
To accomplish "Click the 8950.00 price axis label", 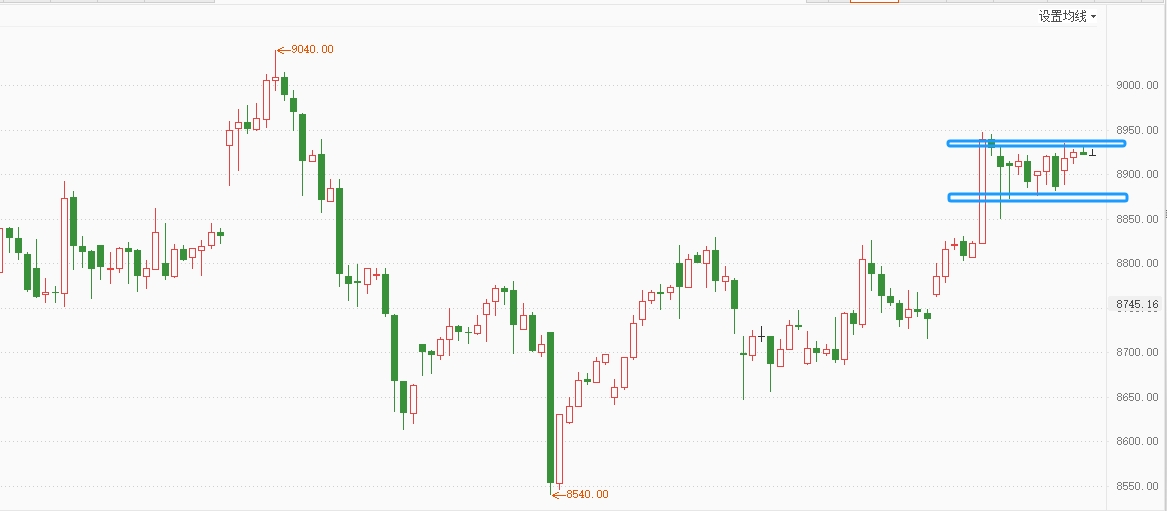I will point(1138,130).
